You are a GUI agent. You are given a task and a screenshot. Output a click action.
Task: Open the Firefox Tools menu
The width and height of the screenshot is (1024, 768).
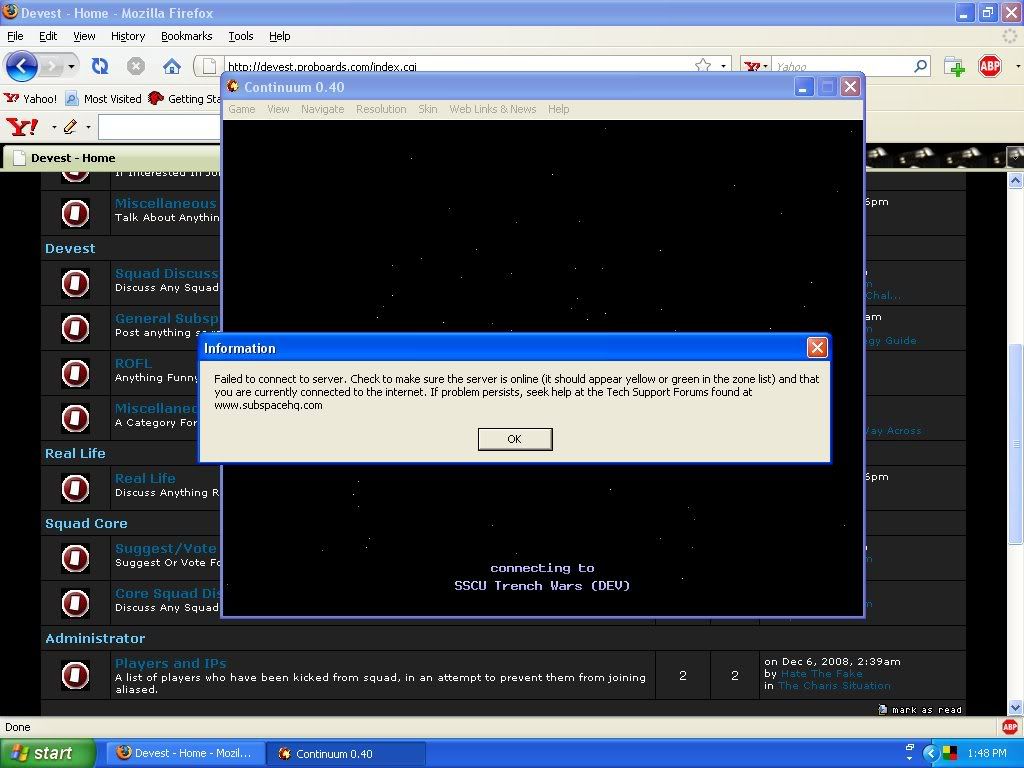(x=240, y=36)
